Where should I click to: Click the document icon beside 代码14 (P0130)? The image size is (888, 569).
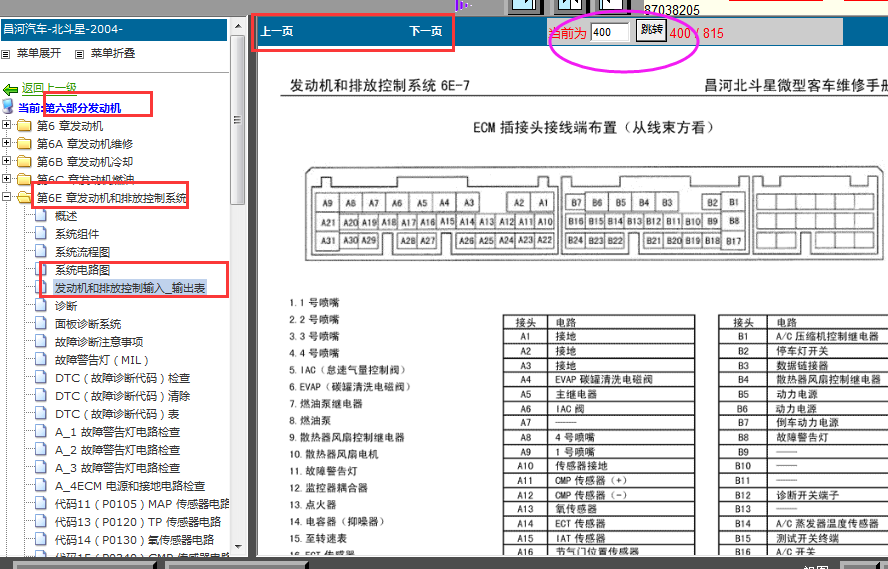(41, 540)
